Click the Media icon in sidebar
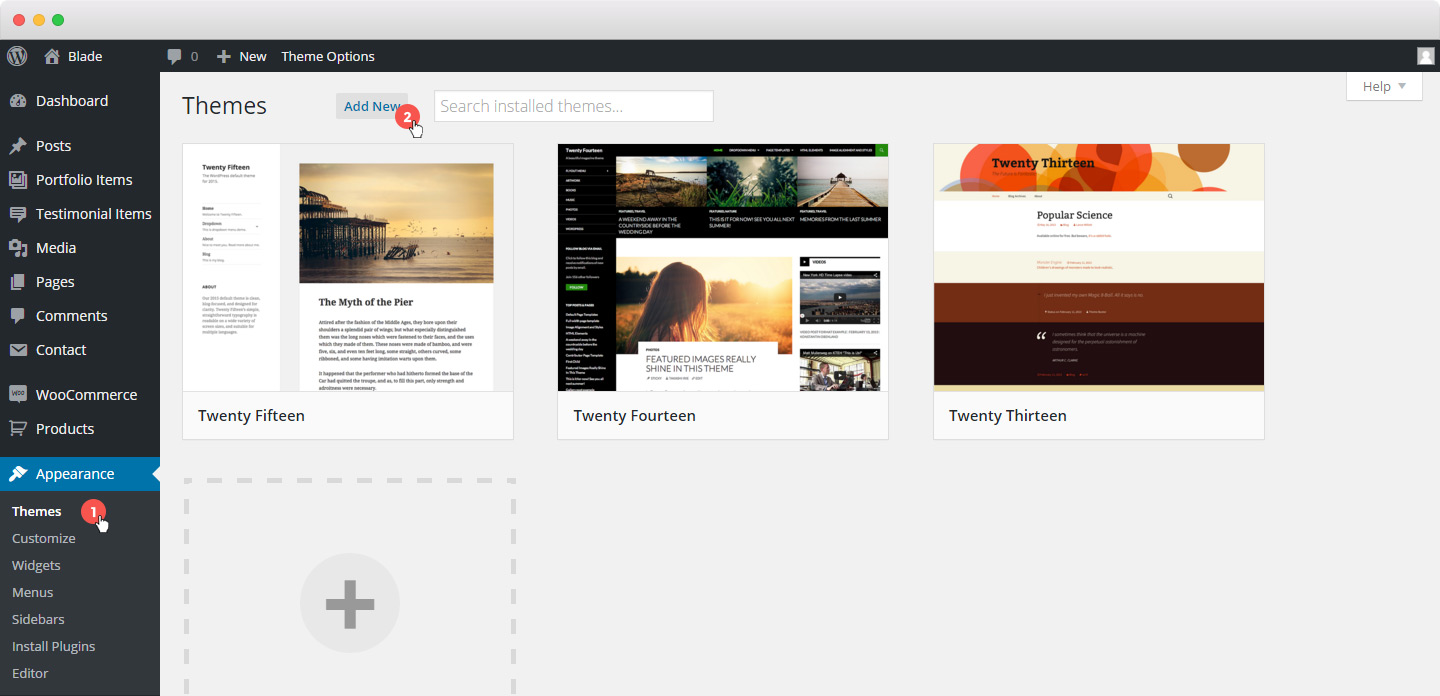Screen dimensions: 1440x696 [x=18, y=248]
